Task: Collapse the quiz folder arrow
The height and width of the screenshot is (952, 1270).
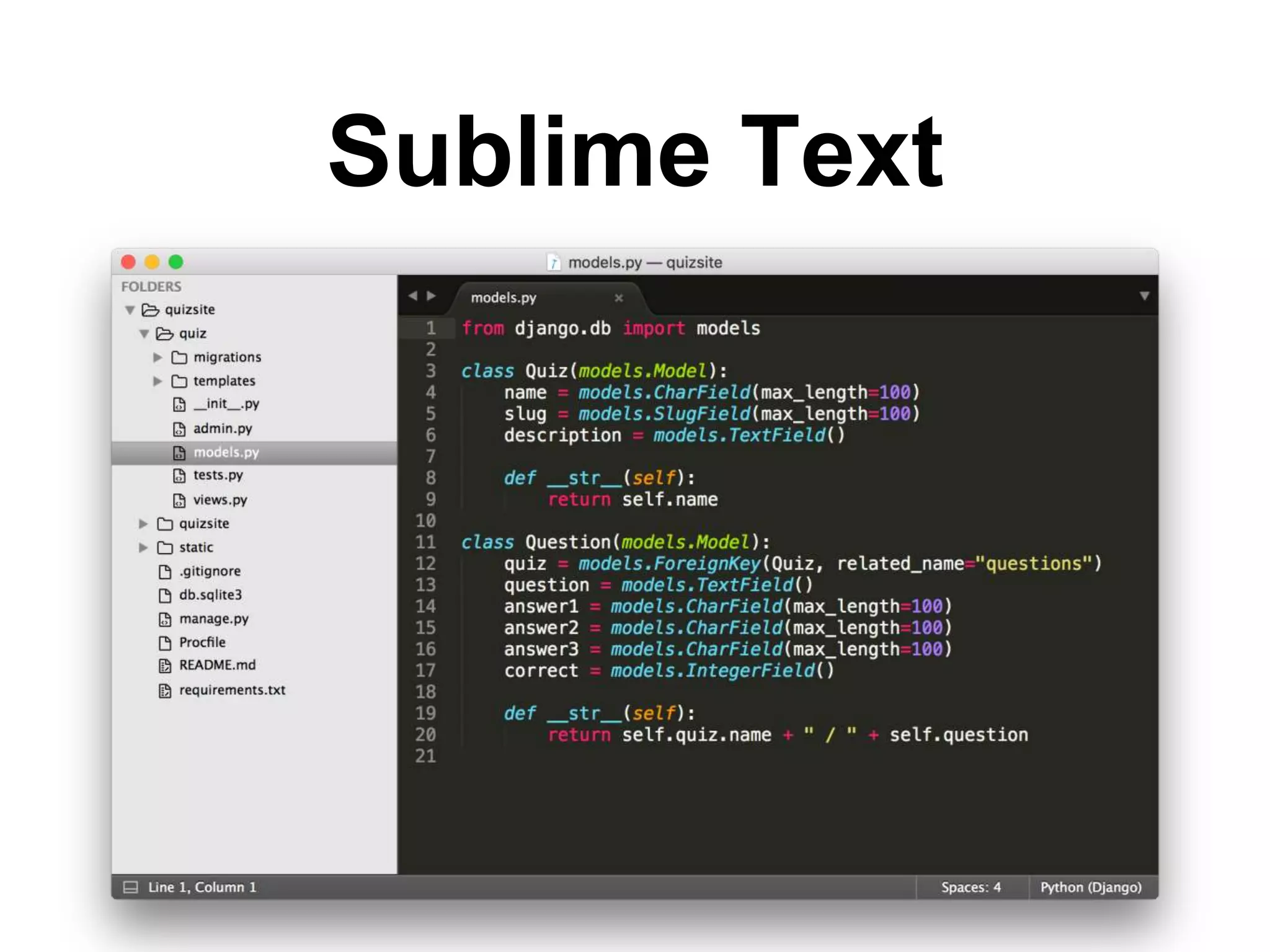Action: [144, 334]
